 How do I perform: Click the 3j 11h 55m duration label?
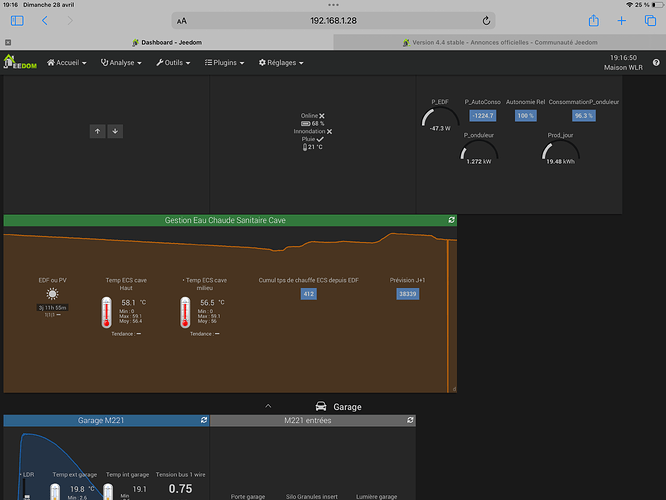pos(53,308)
